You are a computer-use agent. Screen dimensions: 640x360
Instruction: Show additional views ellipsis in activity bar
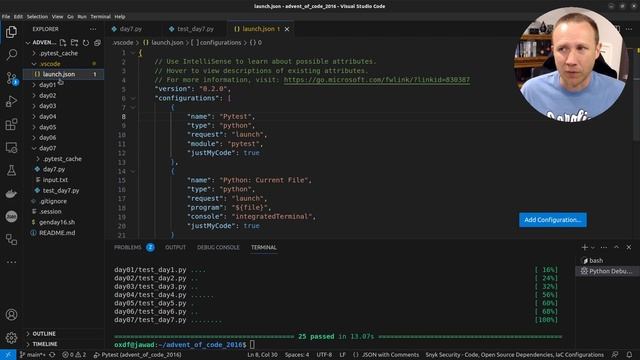coord(11,262)
